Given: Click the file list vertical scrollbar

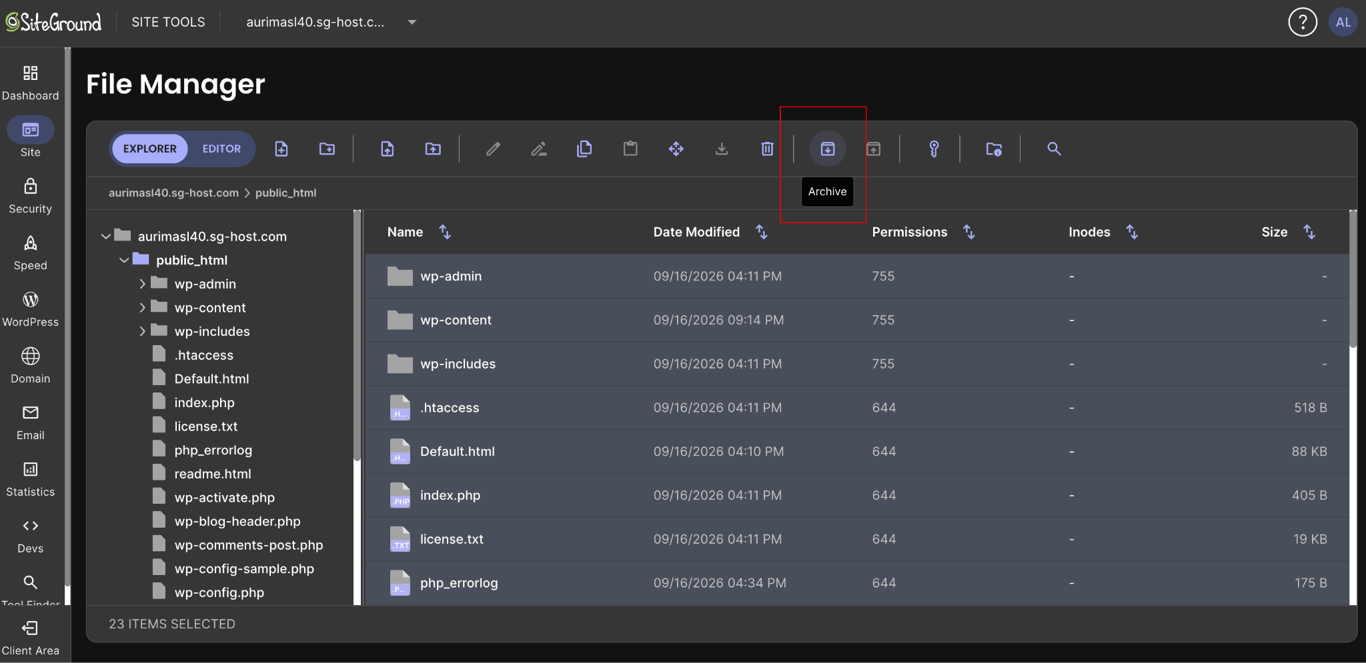Looking at the screenshot, I should [1353, 280].
